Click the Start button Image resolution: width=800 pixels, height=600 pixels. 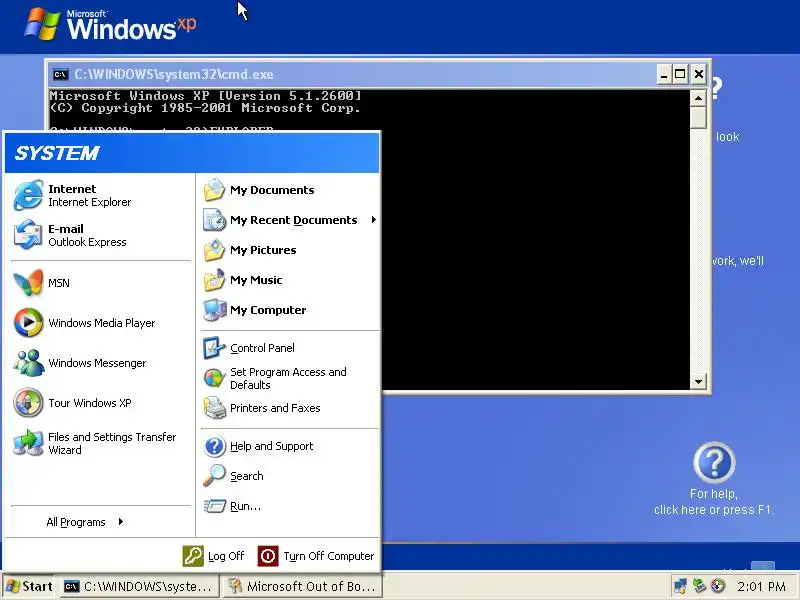[29, 586]
